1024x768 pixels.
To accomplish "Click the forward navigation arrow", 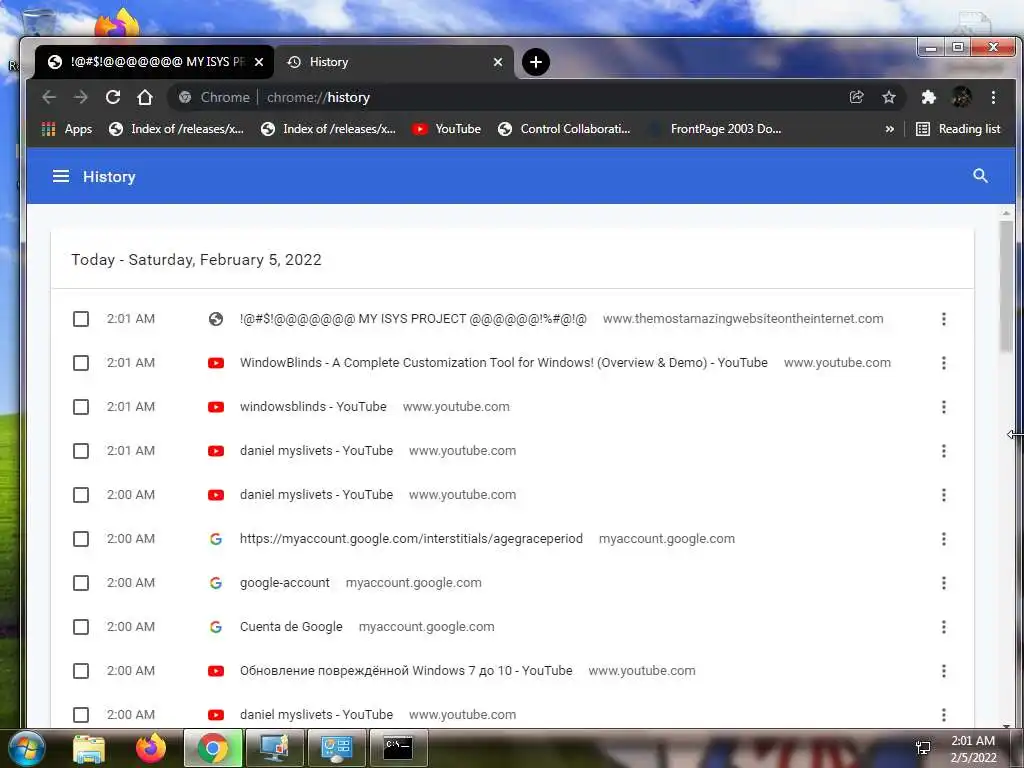I will click(x=81, y=97).
